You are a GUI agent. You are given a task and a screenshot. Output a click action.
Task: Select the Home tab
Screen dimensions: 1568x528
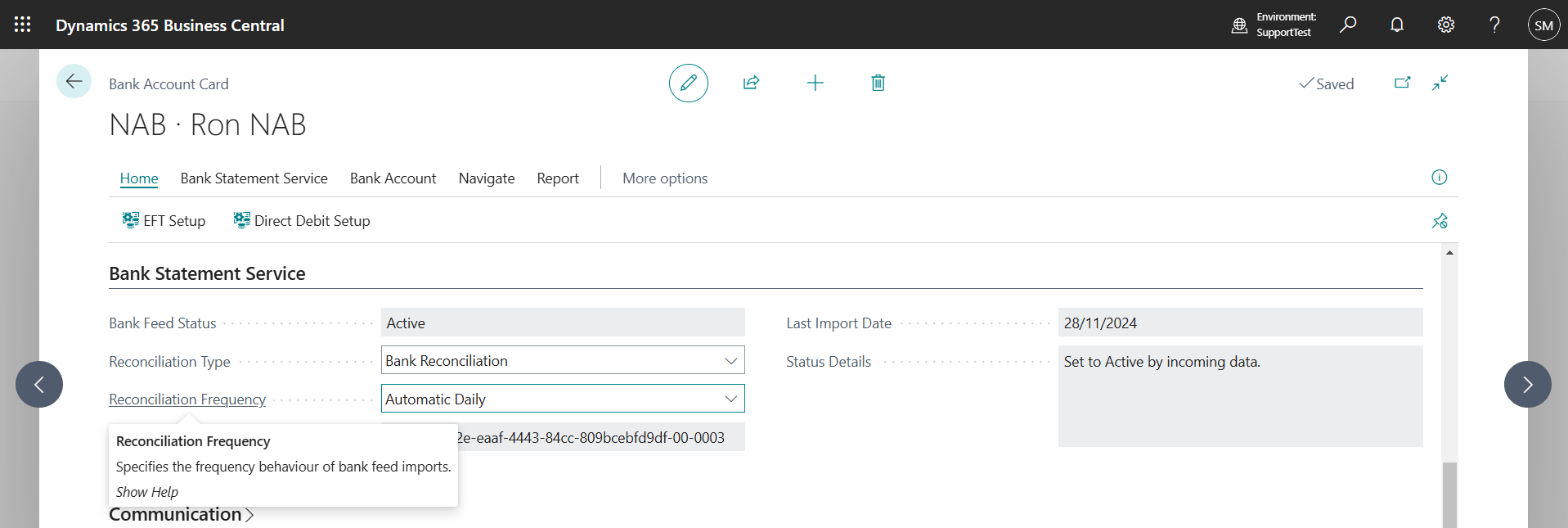139,178
